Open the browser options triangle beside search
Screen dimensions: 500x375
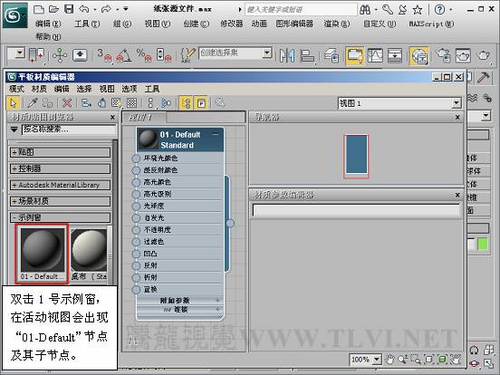pyautogui.click(x=14, y=129)
